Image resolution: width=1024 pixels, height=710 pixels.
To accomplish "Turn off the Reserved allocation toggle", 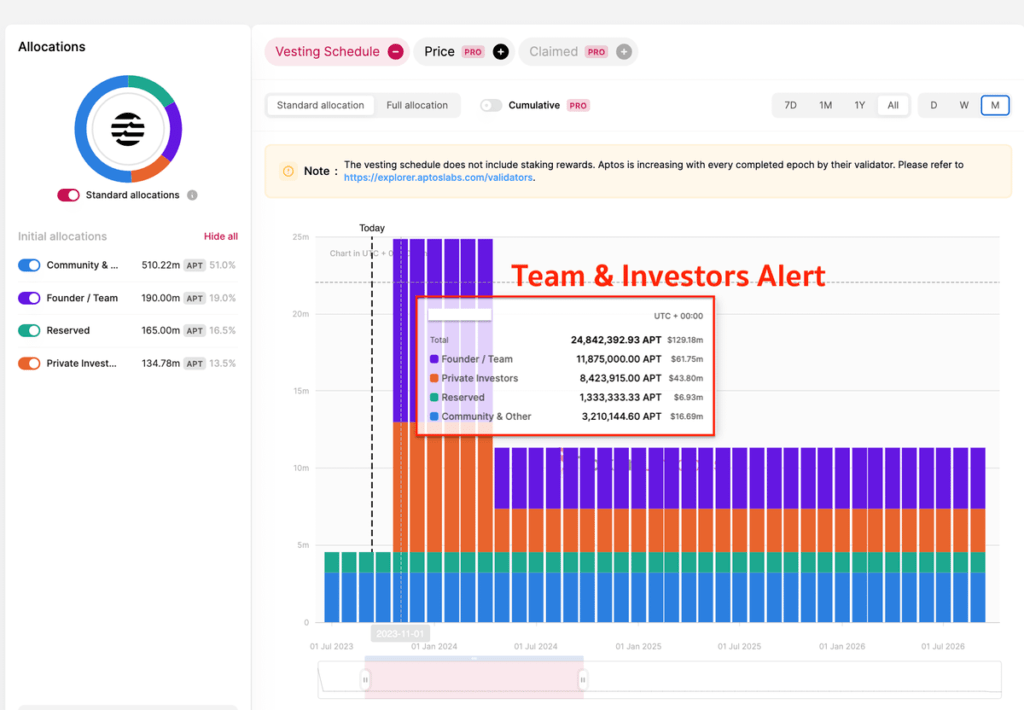I will 29,331.
